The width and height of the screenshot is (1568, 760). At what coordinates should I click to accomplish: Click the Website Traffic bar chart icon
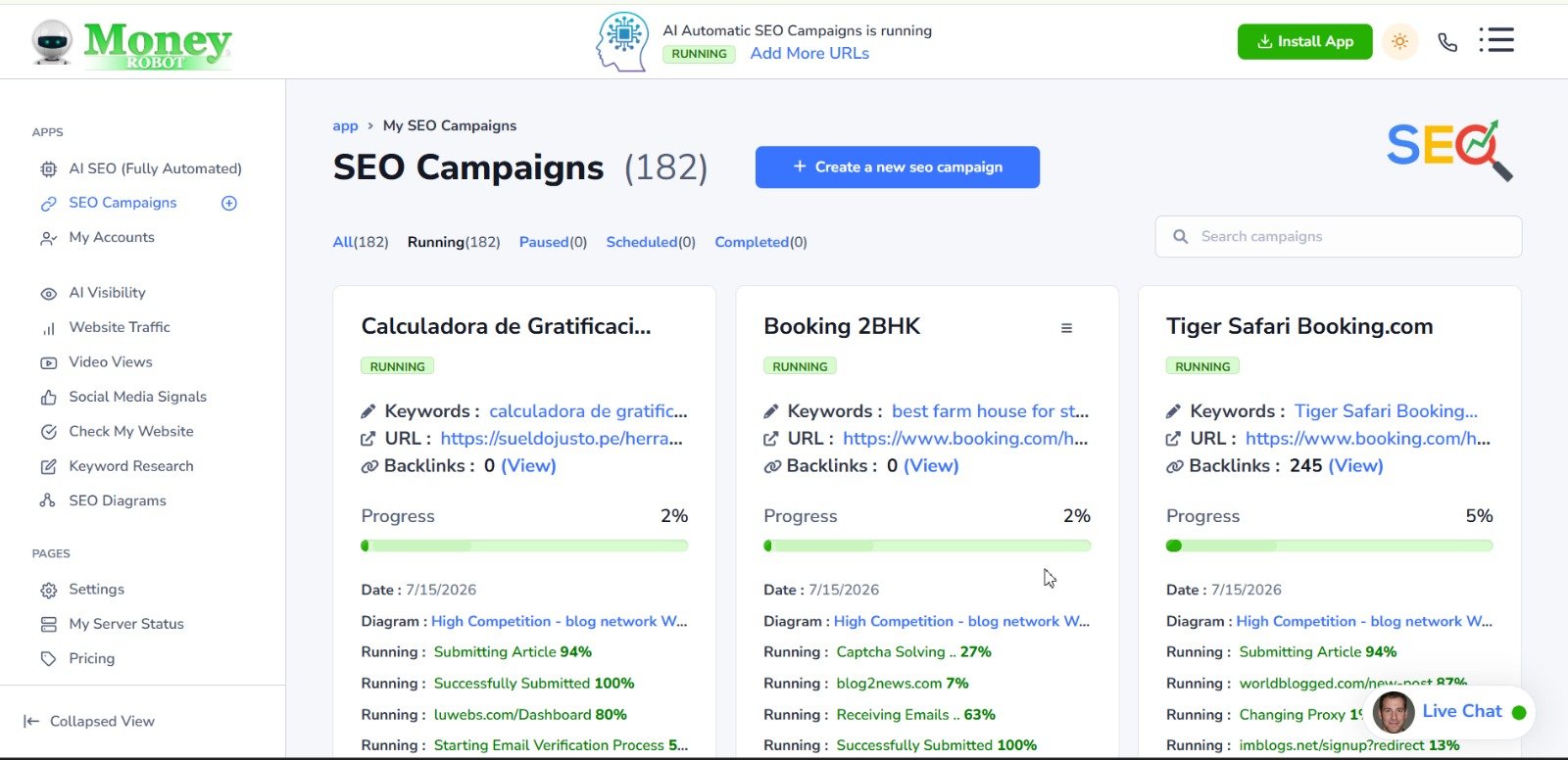click(48, 328)
